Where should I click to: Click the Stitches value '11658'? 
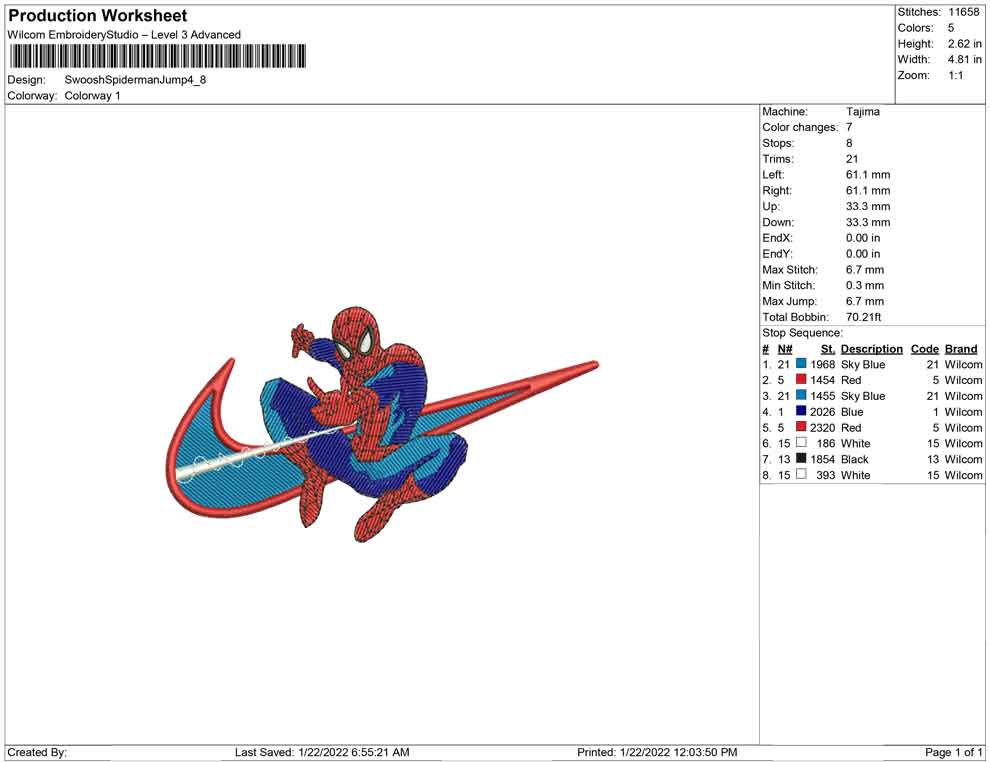964,12
